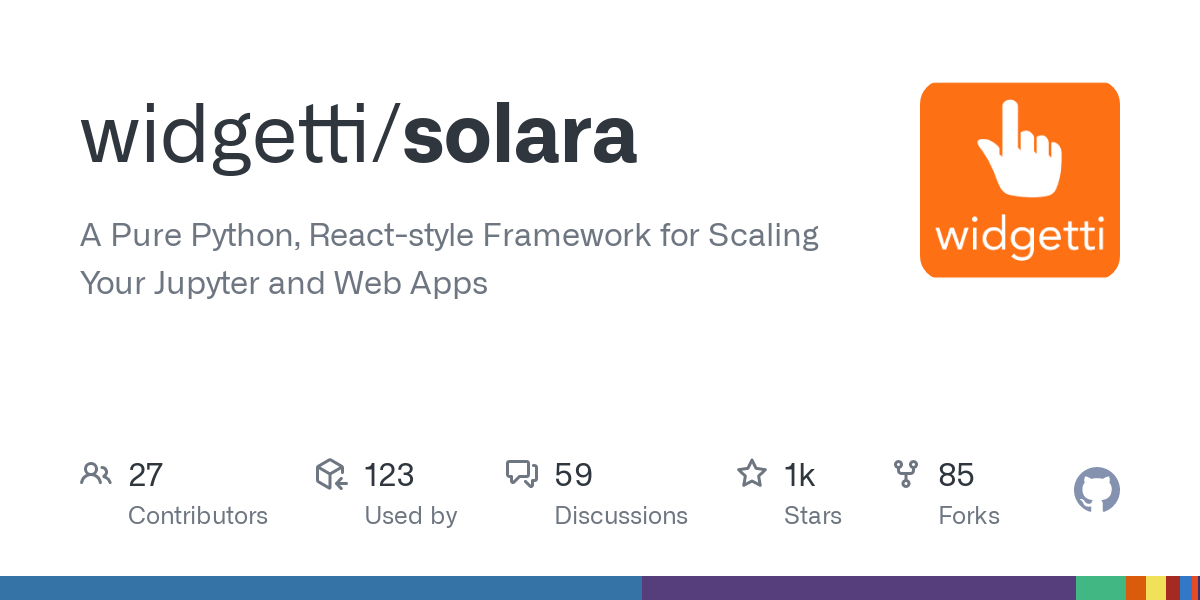The width and height of the screenshot is (1200, 600).
Task: Click the GitHub Octocat logo
Action: (x=1096, y=490)
